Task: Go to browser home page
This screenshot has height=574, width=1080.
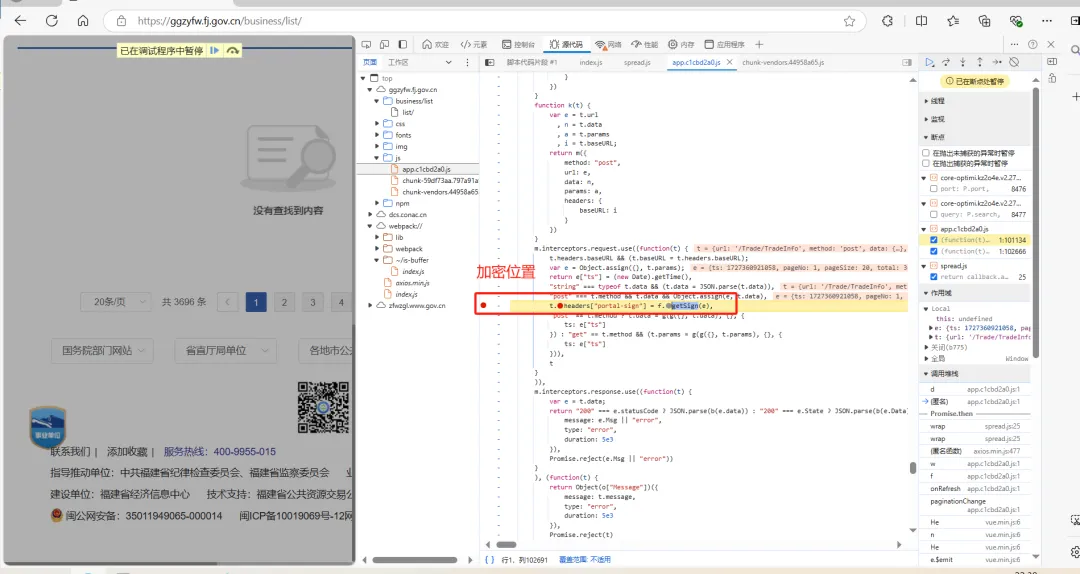Action: tap(83, 21)
